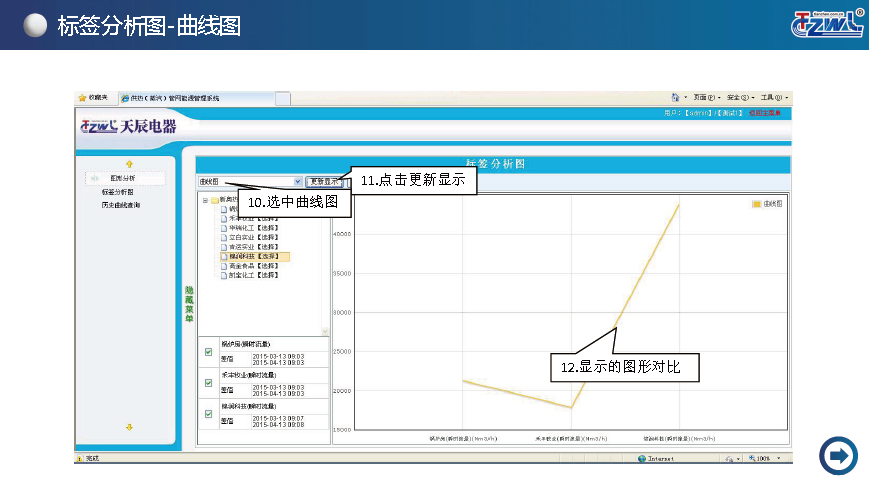Click the yellow 曲线图 legend swatch
The image size is (869, 486).
coord(756,204)
